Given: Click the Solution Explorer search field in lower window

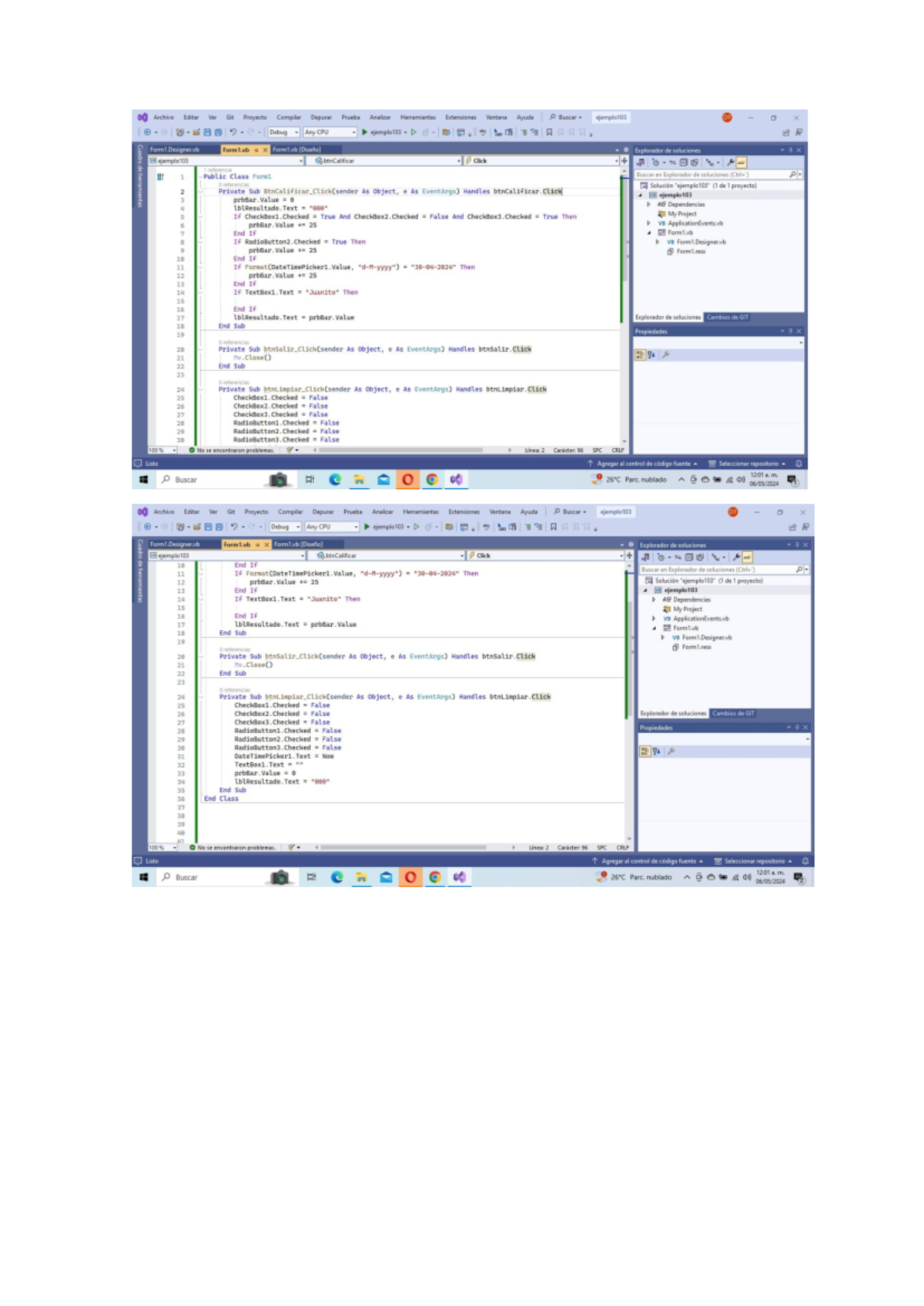Looking at the screenshot, I should 716,570.
